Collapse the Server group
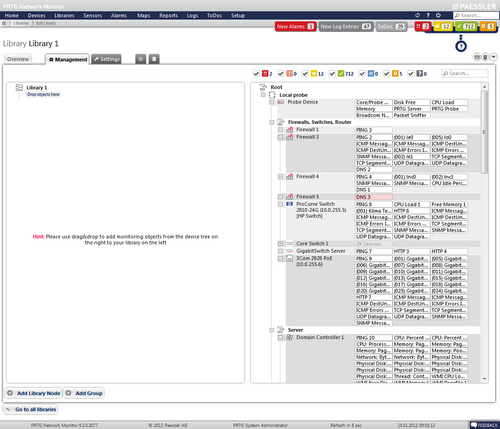 [x=272, y=330]
